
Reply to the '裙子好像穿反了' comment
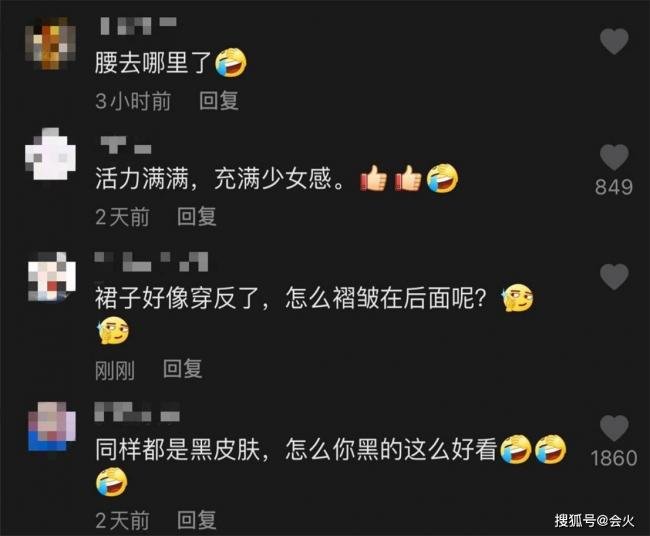183,369
